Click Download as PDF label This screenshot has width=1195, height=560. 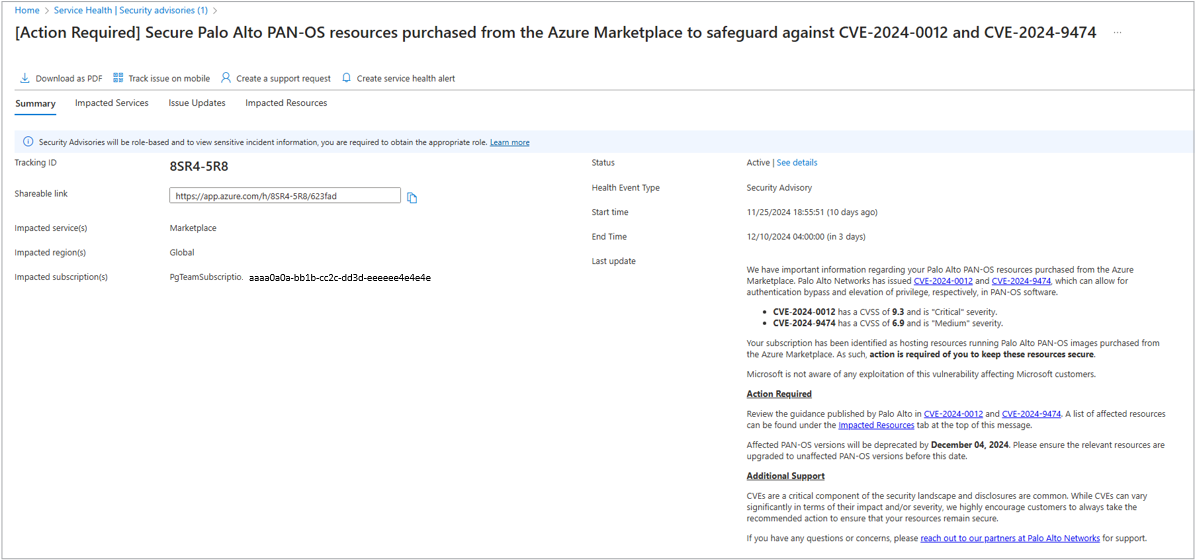[69, 78]
